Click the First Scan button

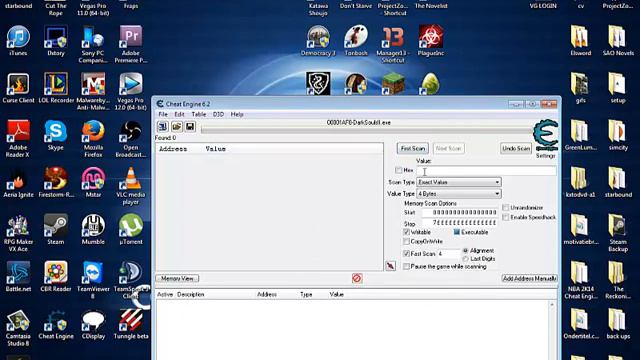click(413, 148)
